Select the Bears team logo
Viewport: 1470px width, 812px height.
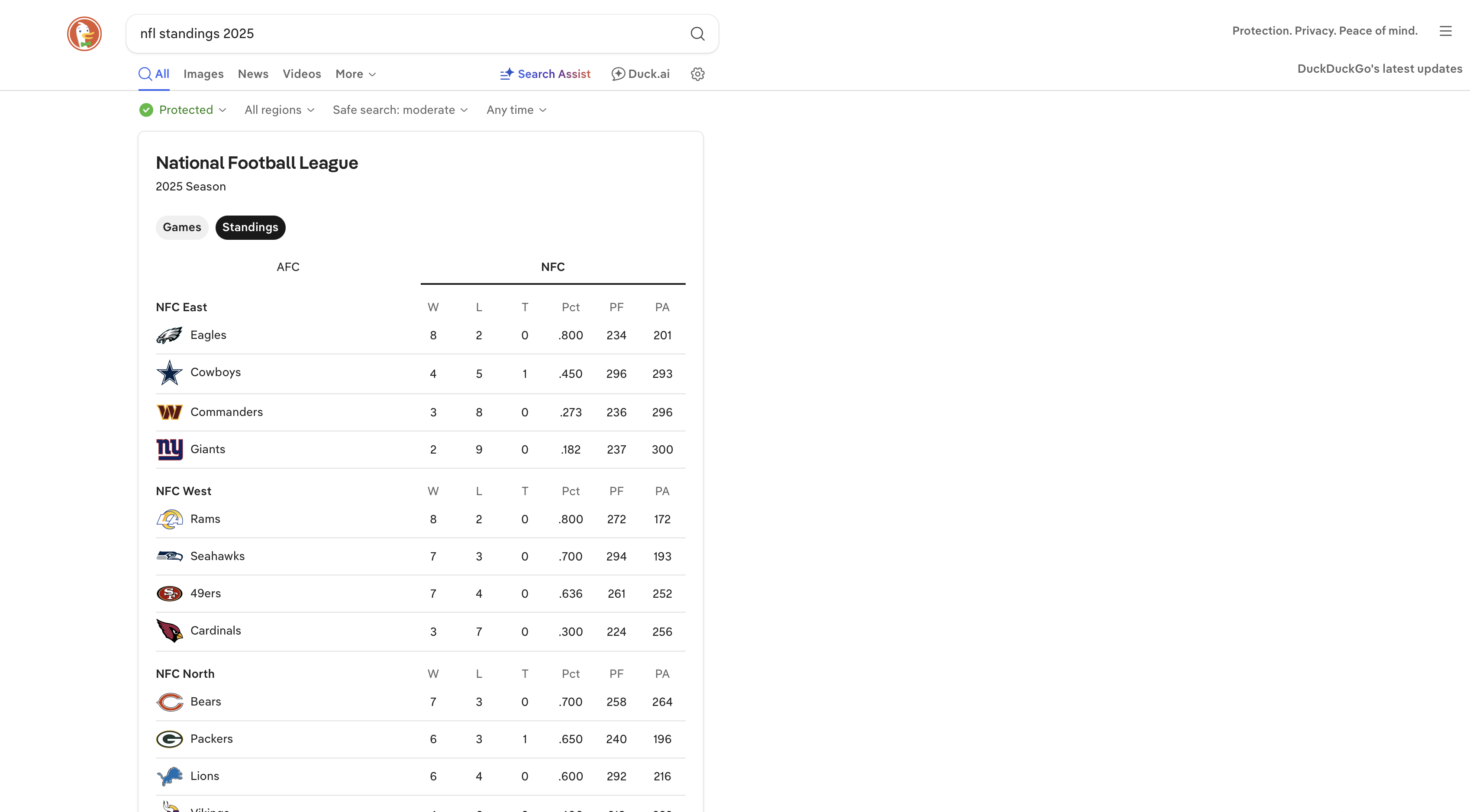[169, 702]
